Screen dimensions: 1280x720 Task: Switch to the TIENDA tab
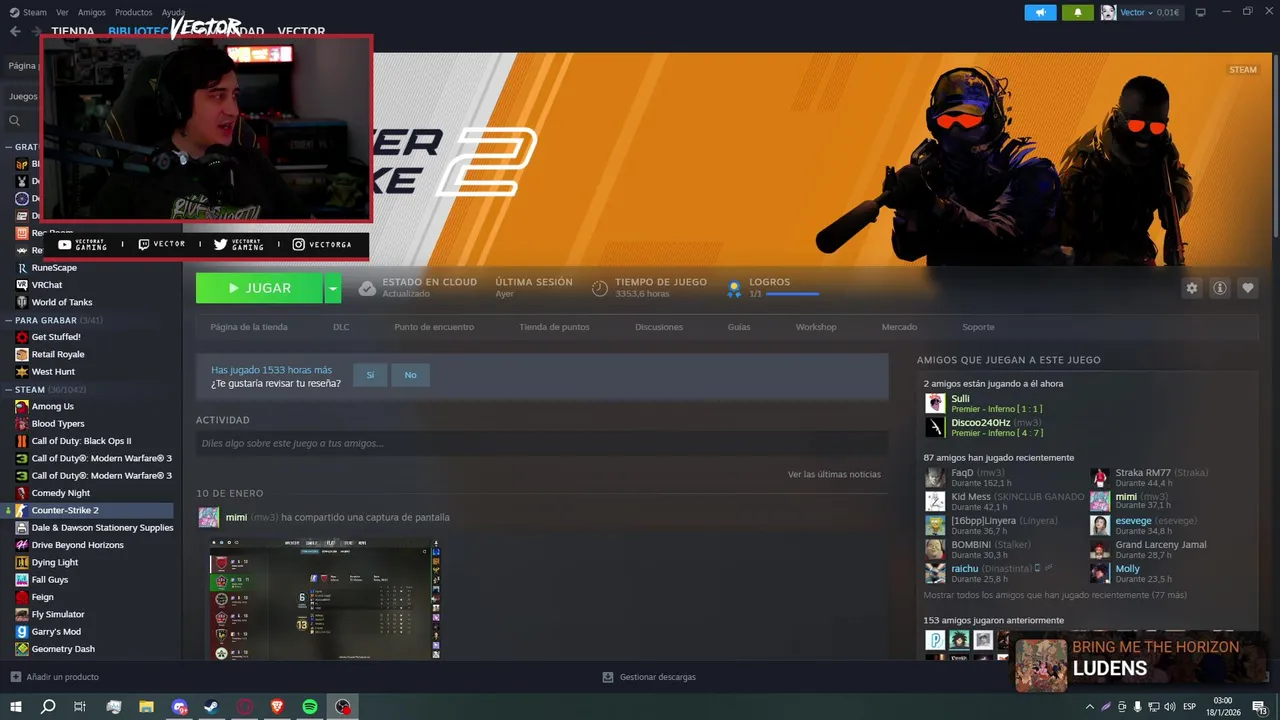tap(73, 32)
